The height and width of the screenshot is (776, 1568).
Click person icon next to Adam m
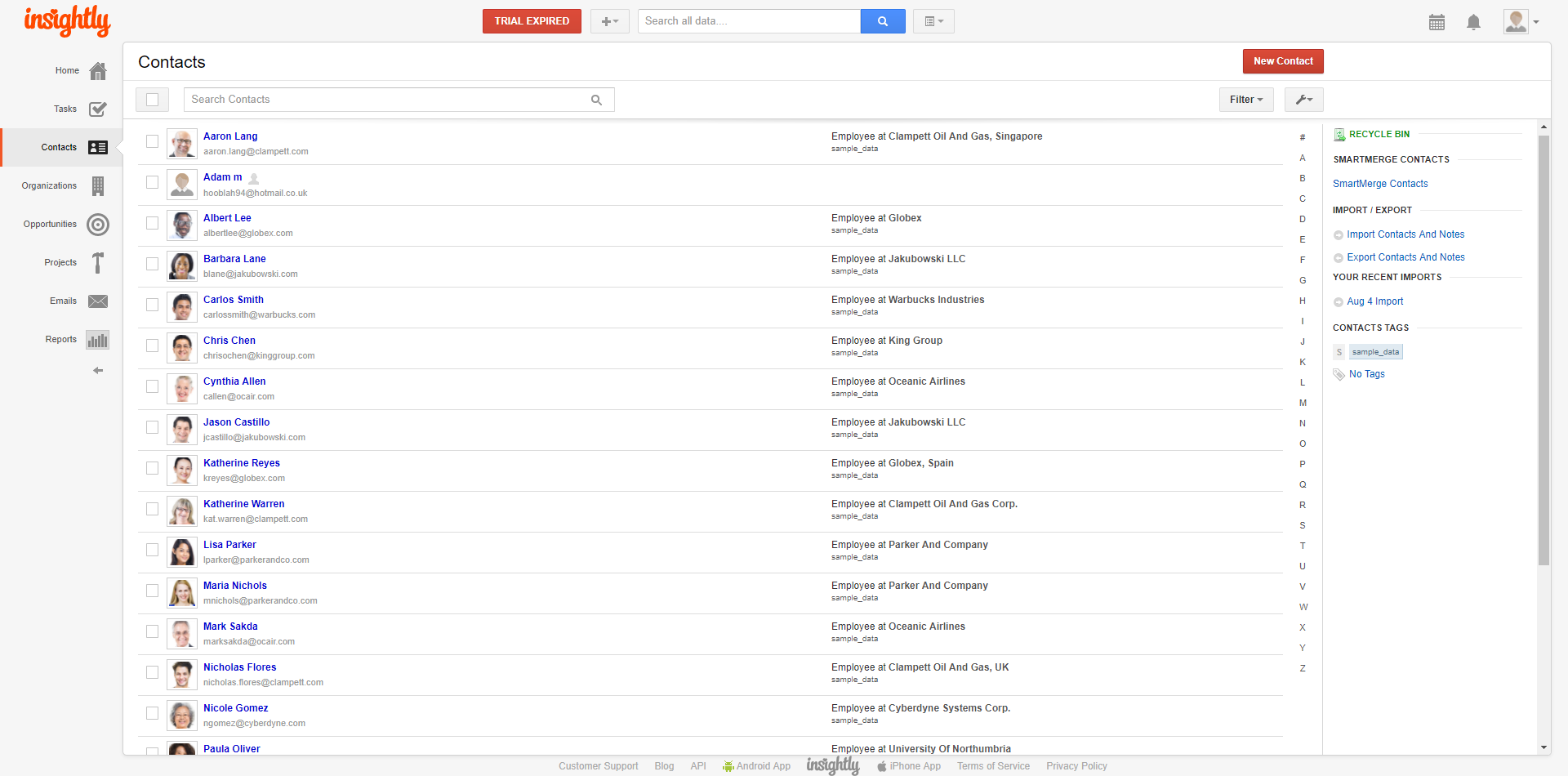pyautogui.click(x=254, y=178)
